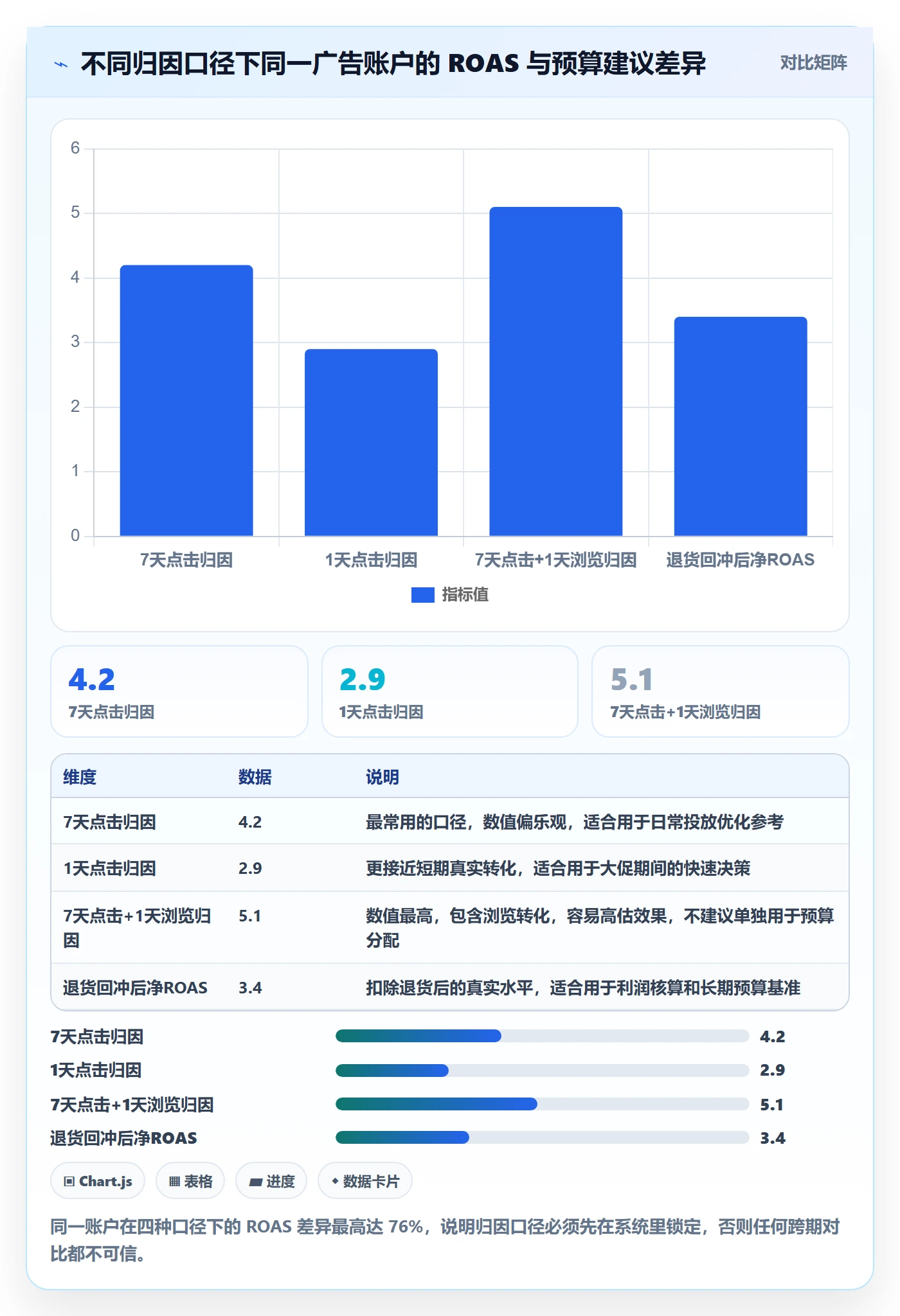Open the 5.1 data card
Viewport: 900px width, 1316px height.
click(x=721, y=691)
